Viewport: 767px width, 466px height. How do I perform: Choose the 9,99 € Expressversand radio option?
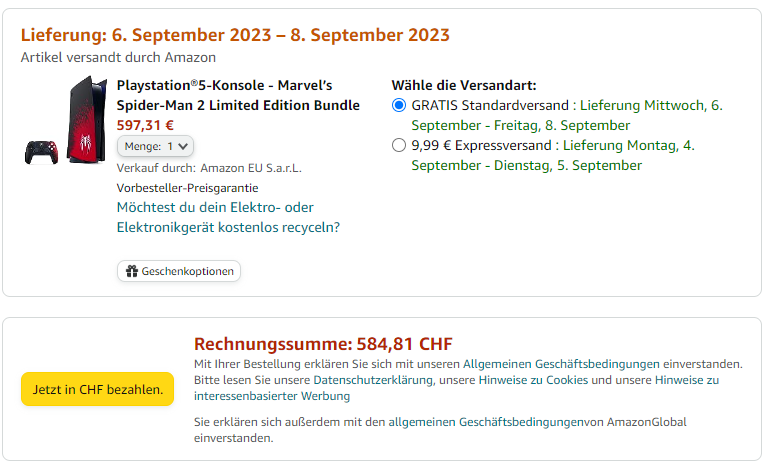coord(399,145)
